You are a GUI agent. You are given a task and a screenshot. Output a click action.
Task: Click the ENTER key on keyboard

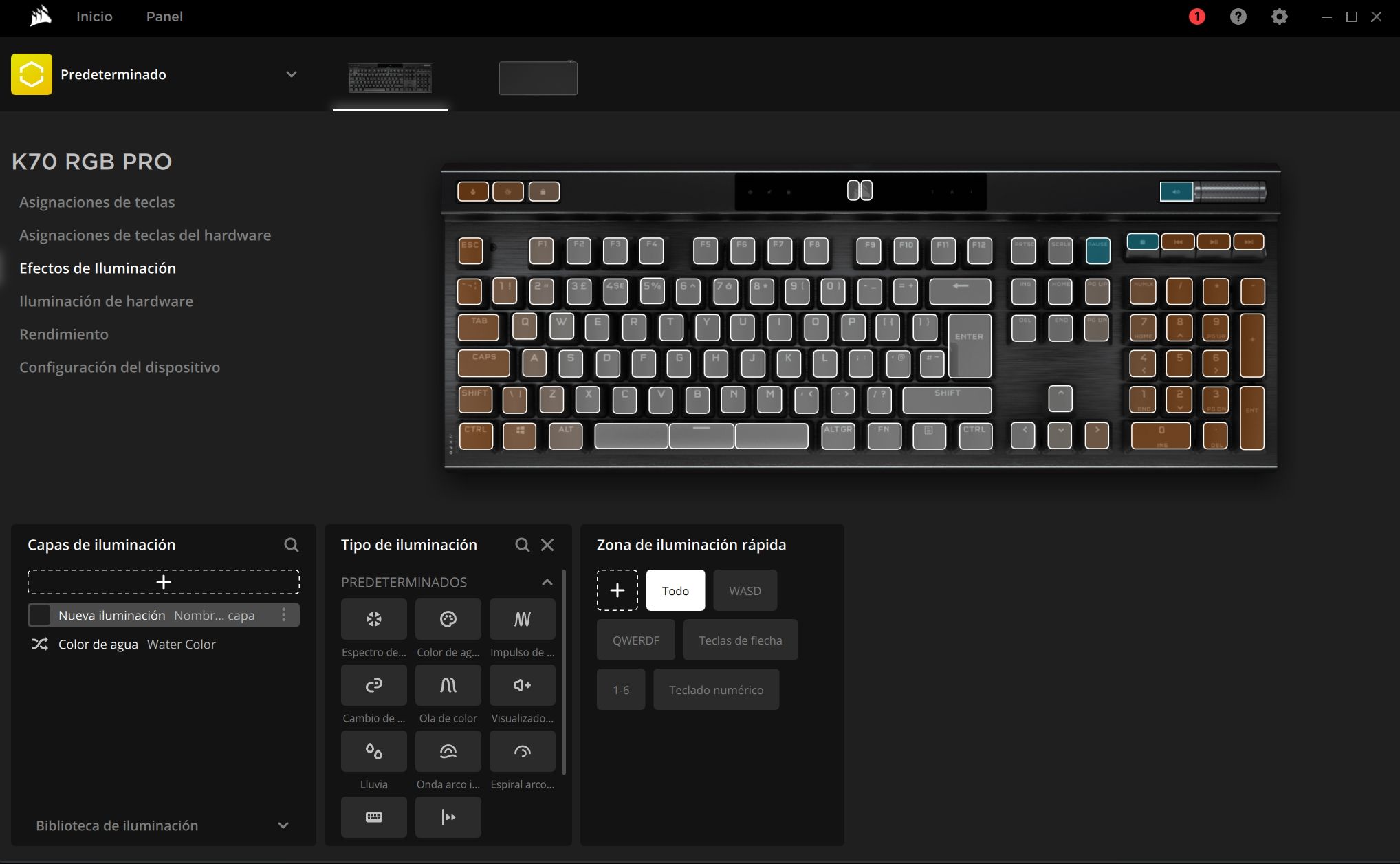tap(970, 345)
